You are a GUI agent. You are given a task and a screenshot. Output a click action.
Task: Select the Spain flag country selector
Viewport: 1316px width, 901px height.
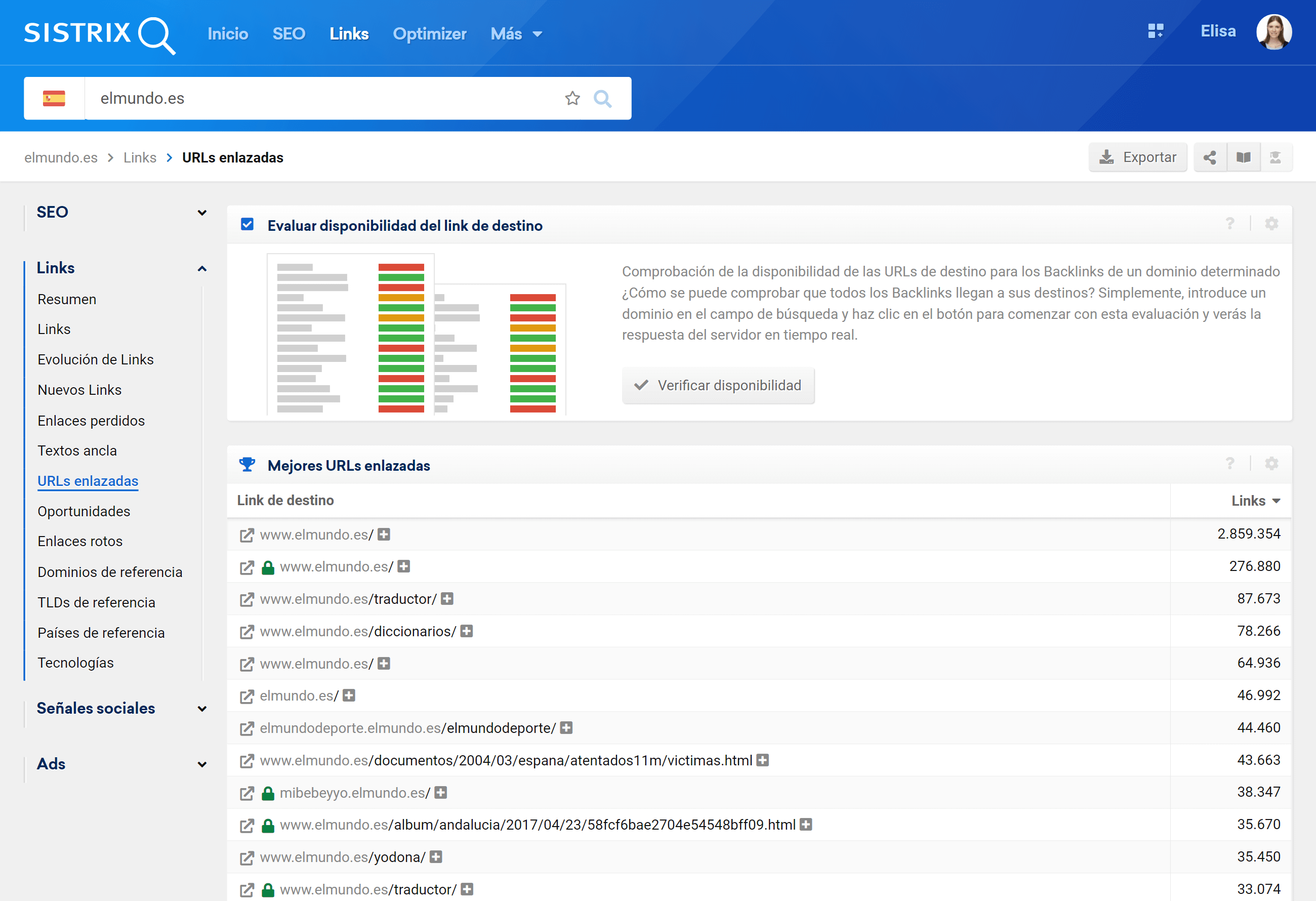54,99
